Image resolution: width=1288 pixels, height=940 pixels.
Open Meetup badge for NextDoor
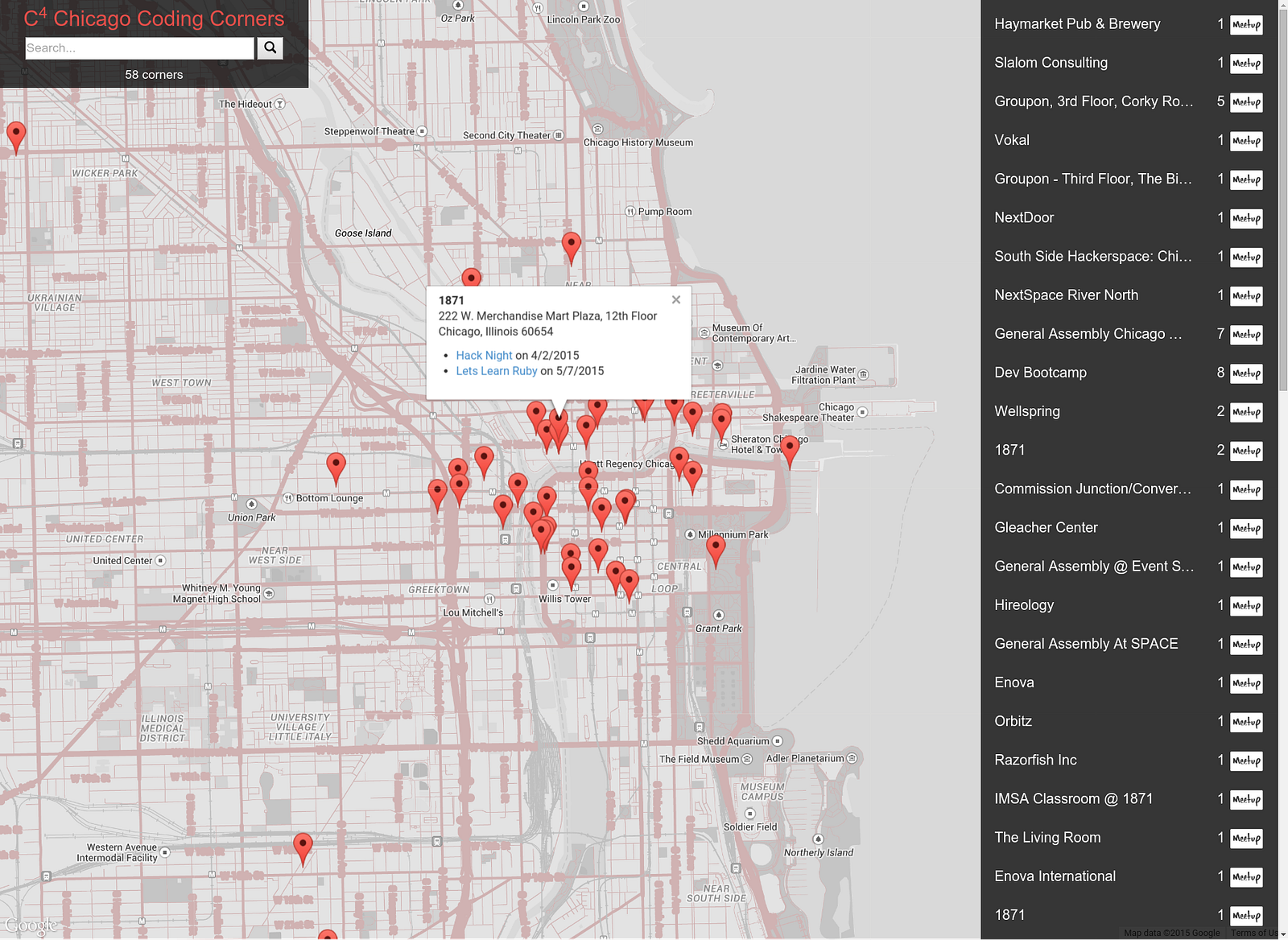click(1246, 218)
